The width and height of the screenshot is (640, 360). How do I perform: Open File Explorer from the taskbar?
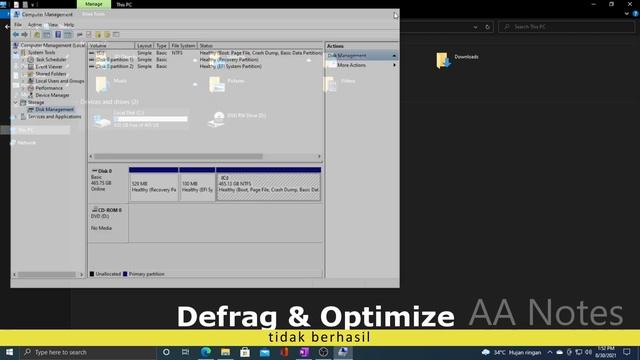pyautogui.click(x=225, y=352)
